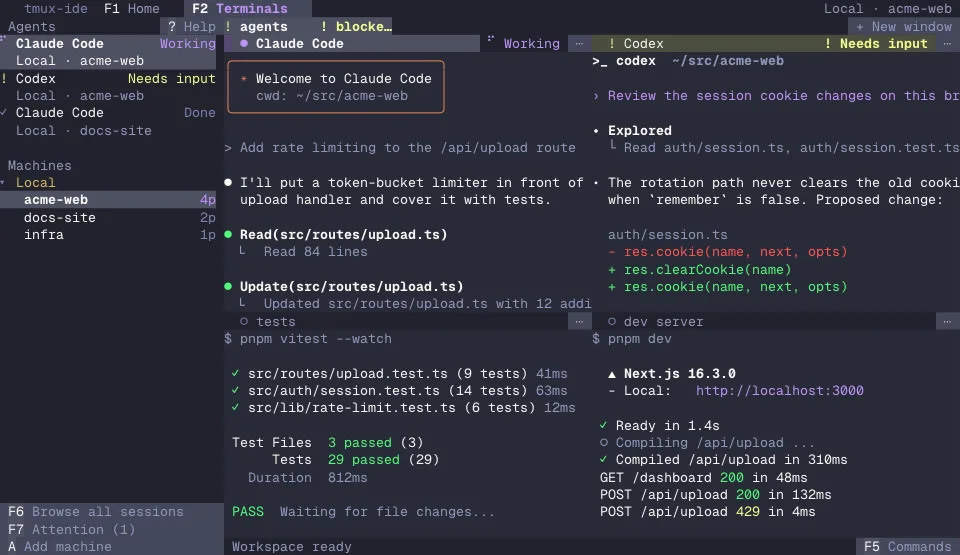
Task: Click the Needs input status on Codex pane
Action: pos(876,43)
